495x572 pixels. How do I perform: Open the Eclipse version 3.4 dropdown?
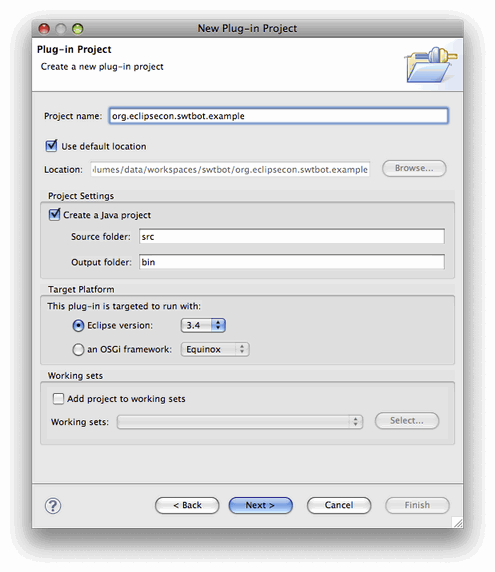203,325
